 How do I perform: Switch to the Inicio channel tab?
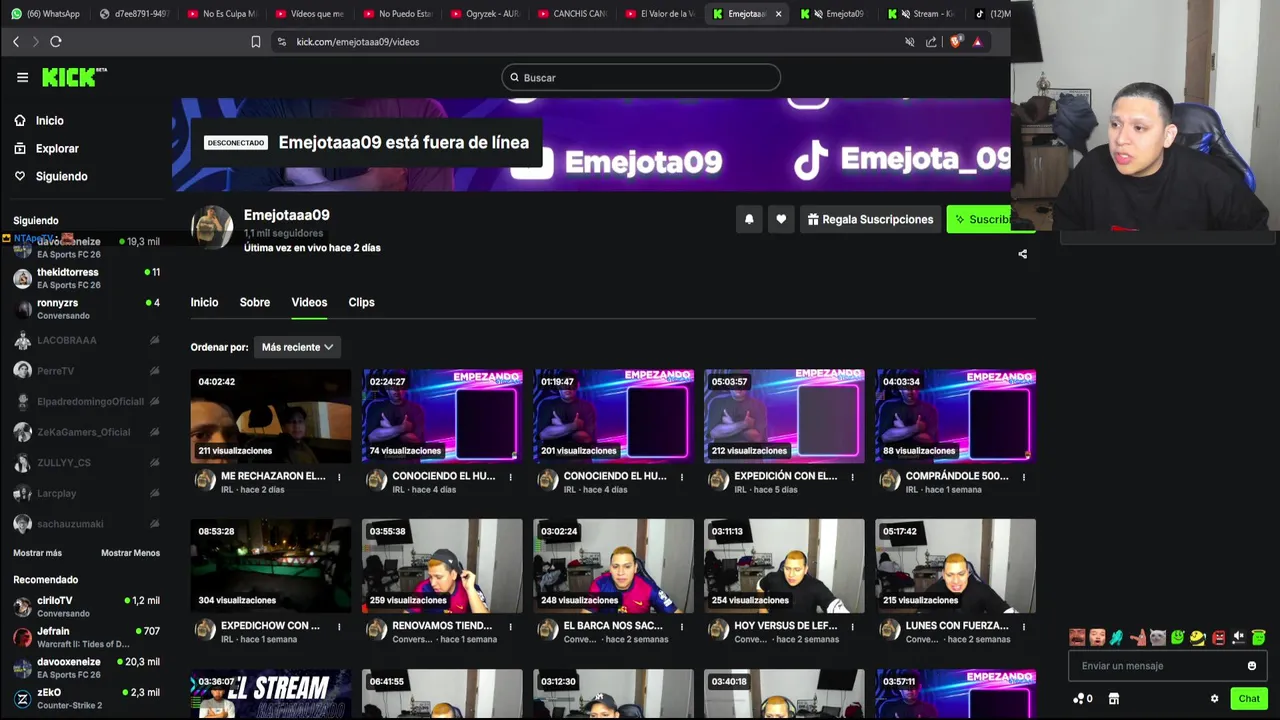(204, 302)
